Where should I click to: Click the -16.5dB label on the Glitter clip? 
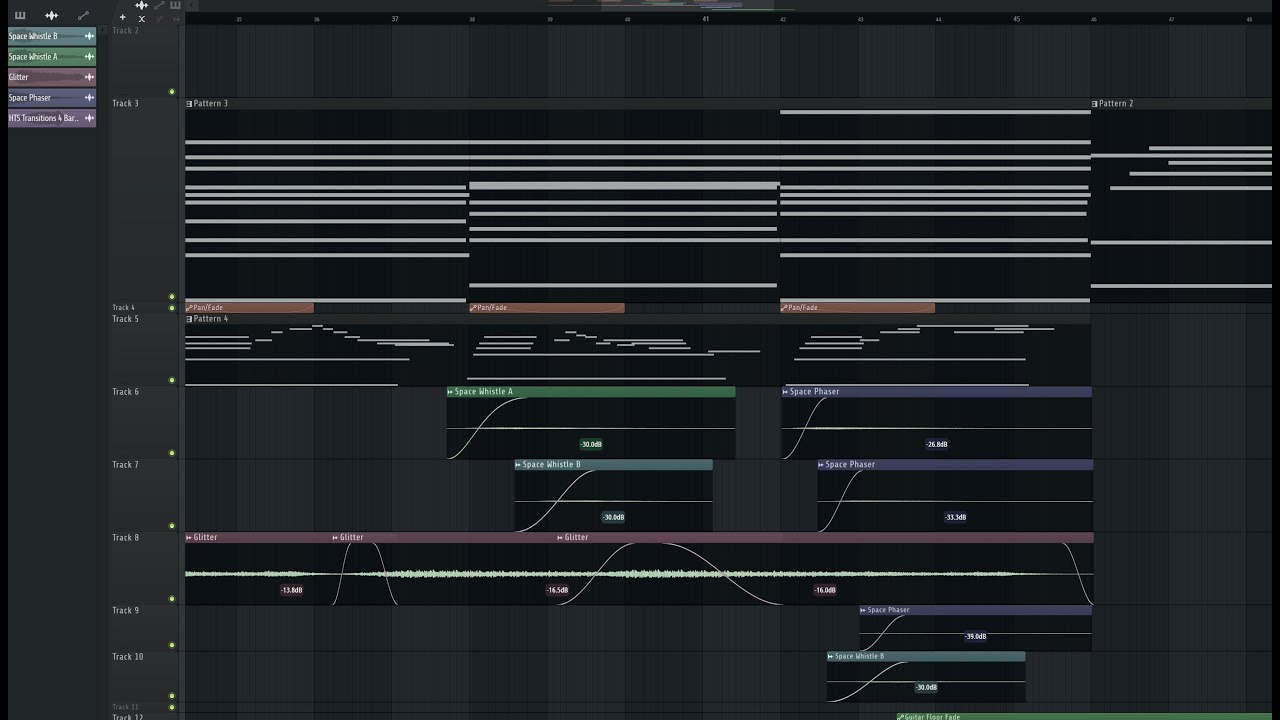(557, 590)
